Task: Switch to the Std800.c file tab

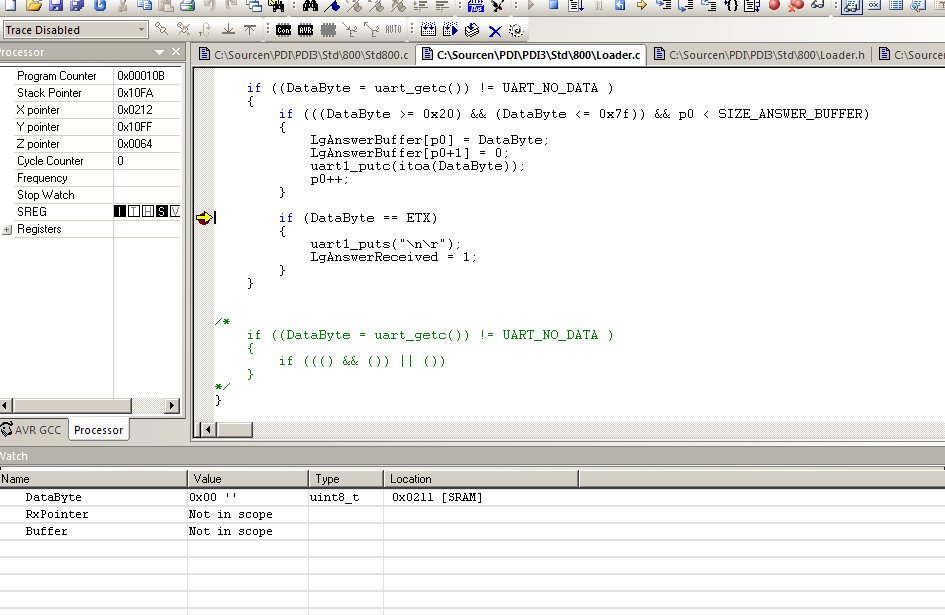Action: pyautogui.click(x=304, y=55)
